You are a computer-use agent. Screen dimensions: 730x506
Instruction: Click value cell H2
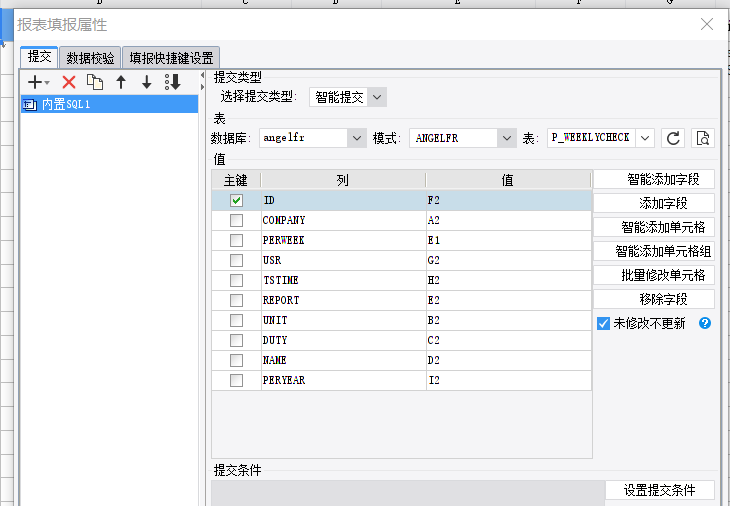pos(509,280)
